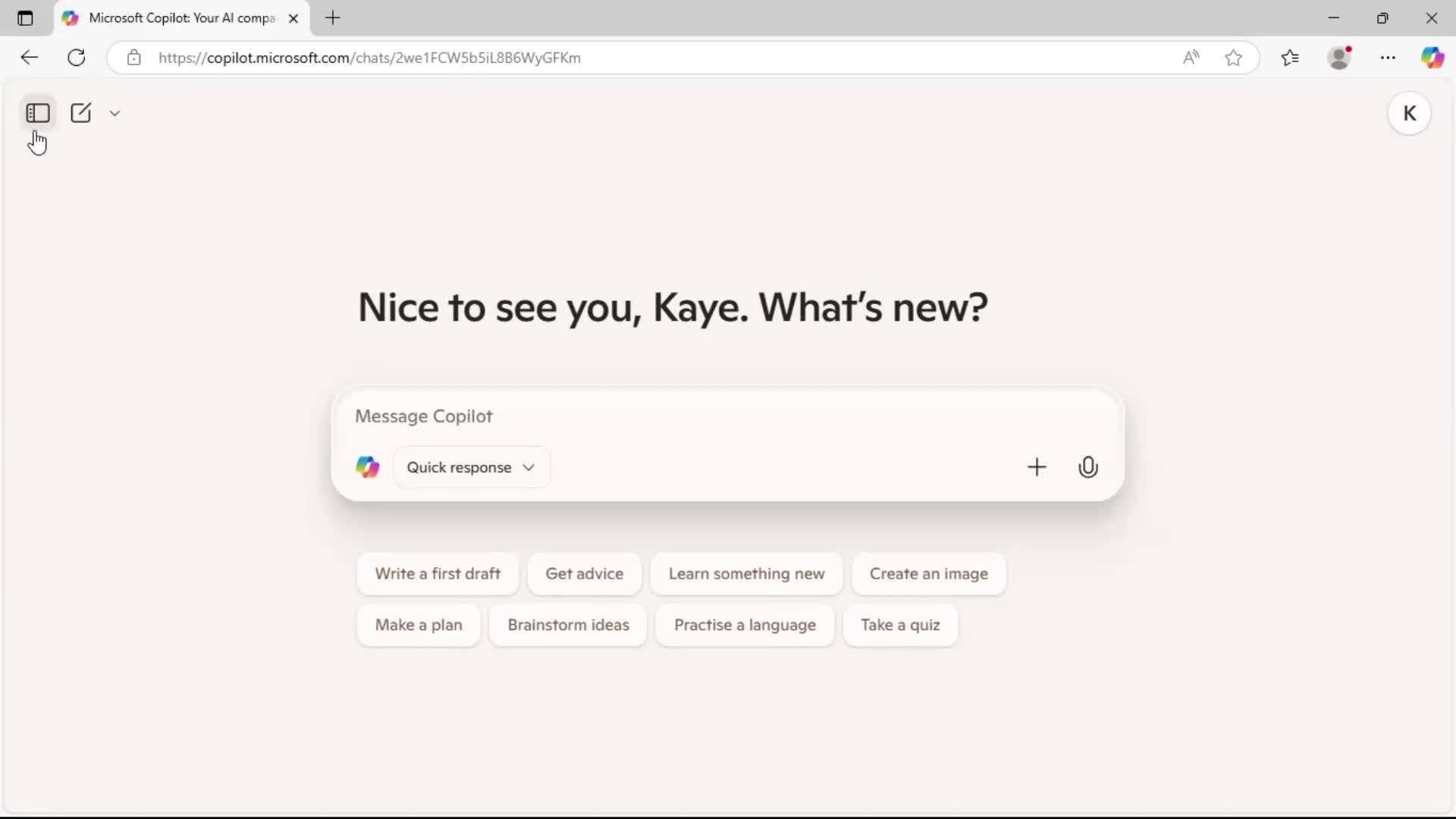Expand the chevron next to the compose icon
The width and height of the screenshot is (1456, 819).
(x=115, y=112)
